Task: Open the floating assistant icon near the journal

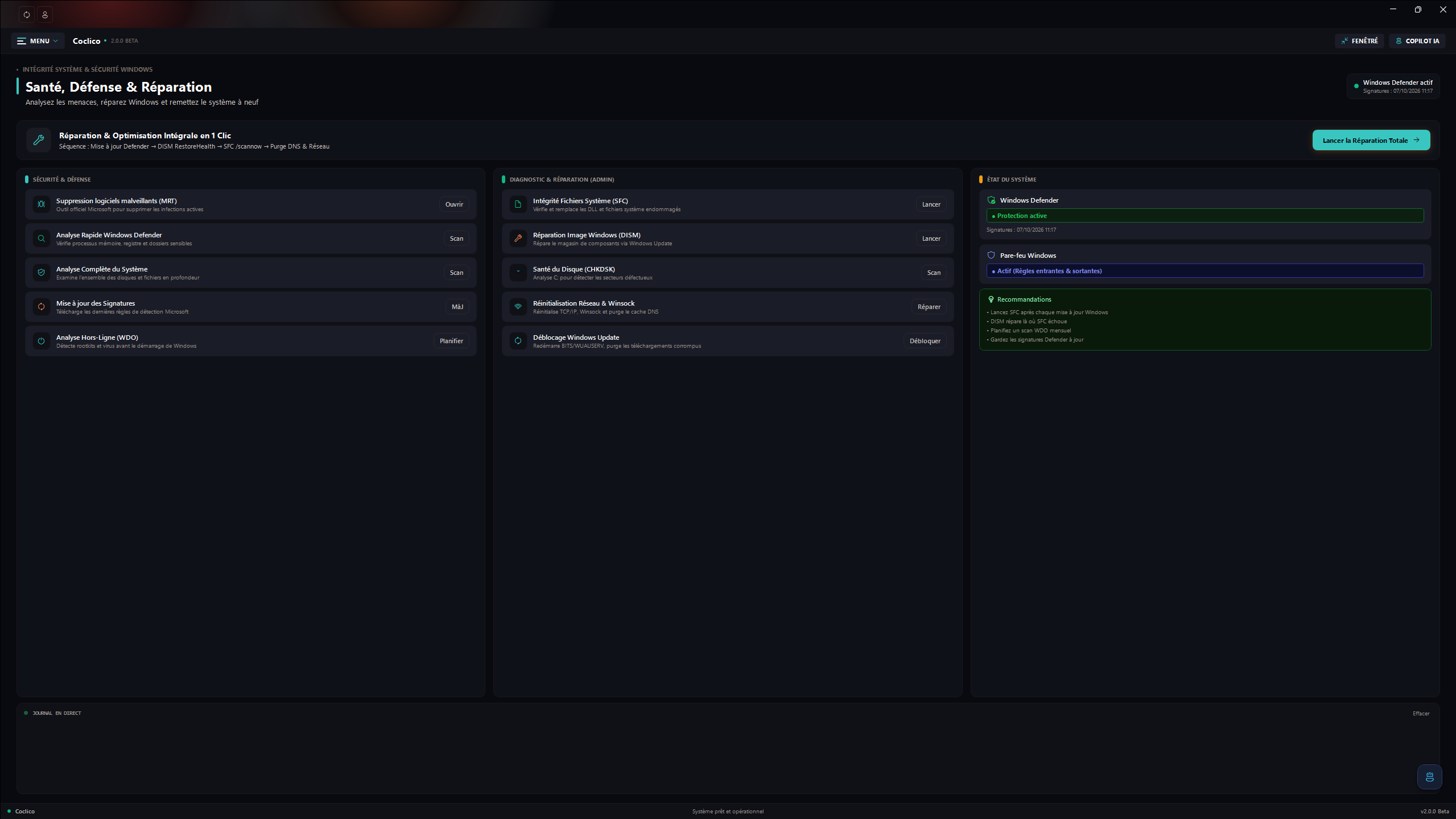Action: (1429, 777)
